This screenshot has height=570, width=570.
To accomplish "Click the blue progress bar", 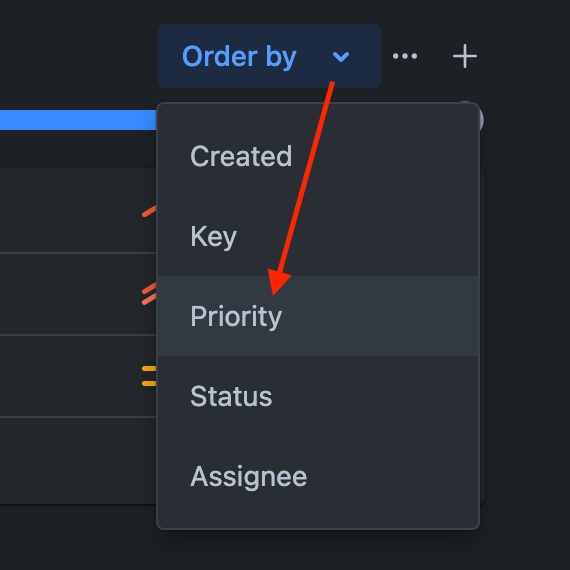I will pos(78,120).
